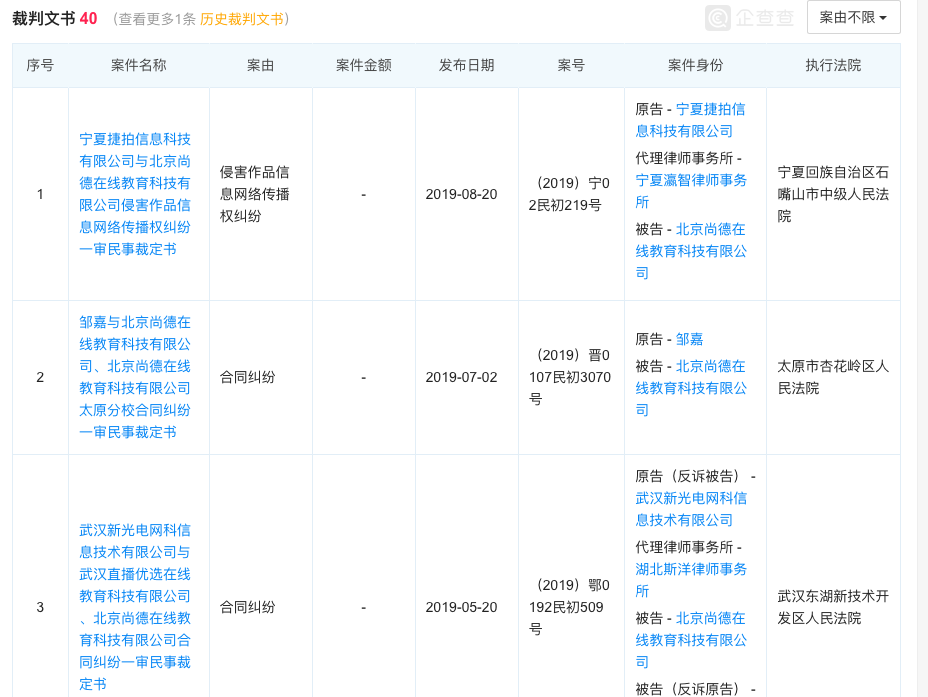The image size is (928, 697).
Task: Open the 案由不限 dropdown filter
Action: click(x=853, y=18)
